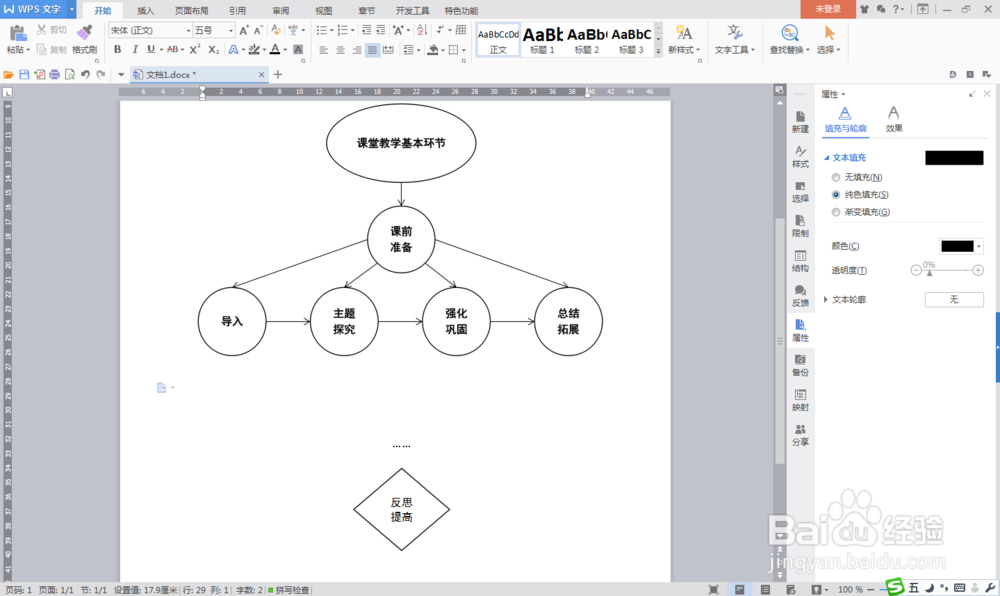Open font name 宋体 (正文) dropdown
Viewport: 1000px width, 596px height.
pyautogui.click(x=188, y=31)
